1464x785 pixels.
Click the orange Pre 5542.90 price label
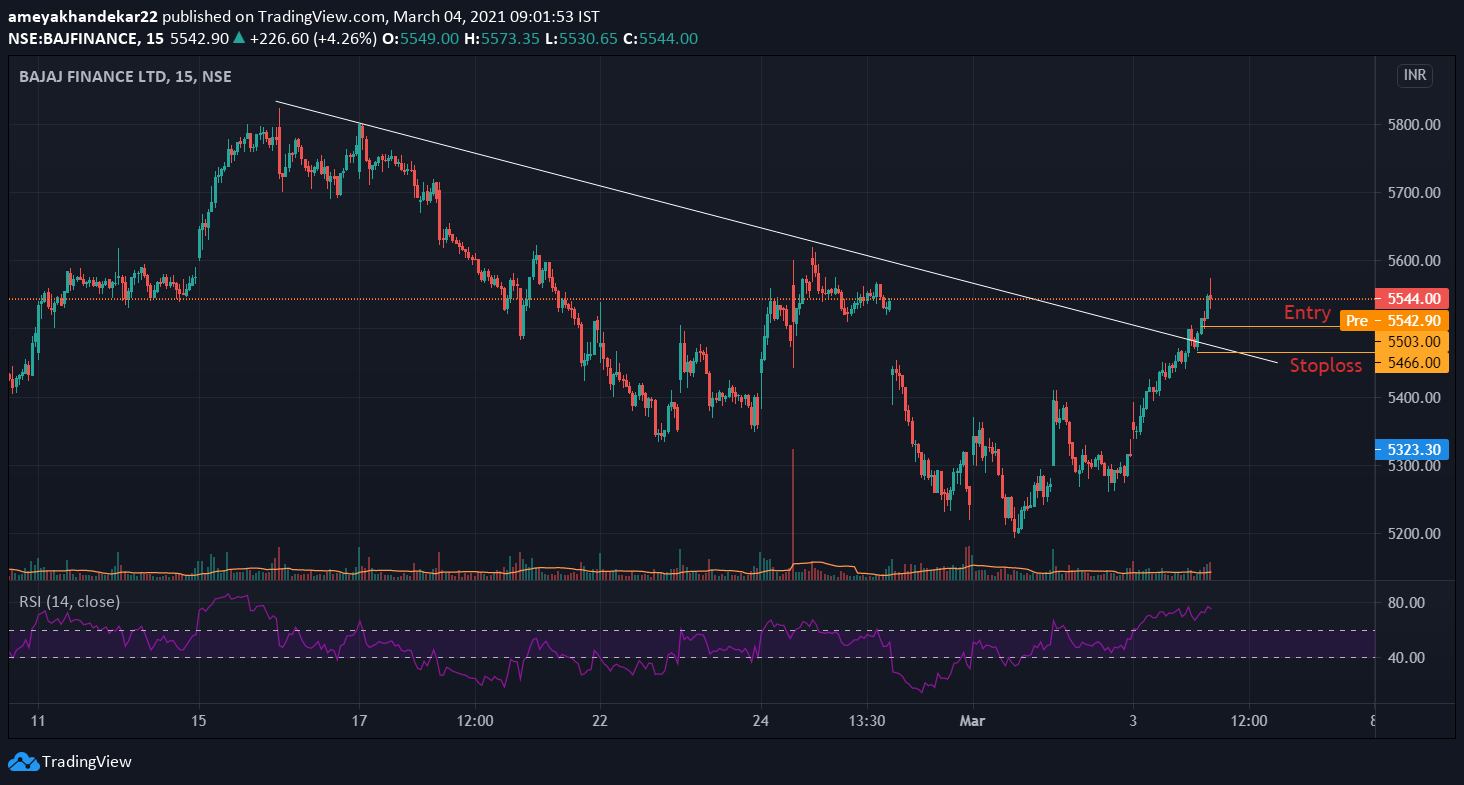tap(1393, 320)
